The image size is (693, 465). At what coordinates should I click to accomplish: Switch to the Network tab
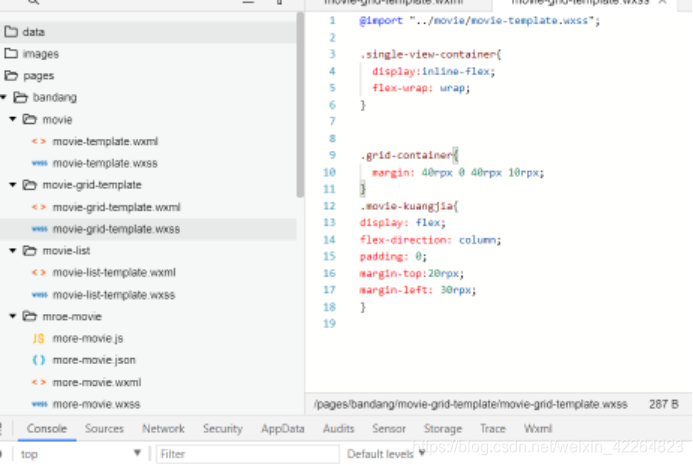(x=163, y=428)
